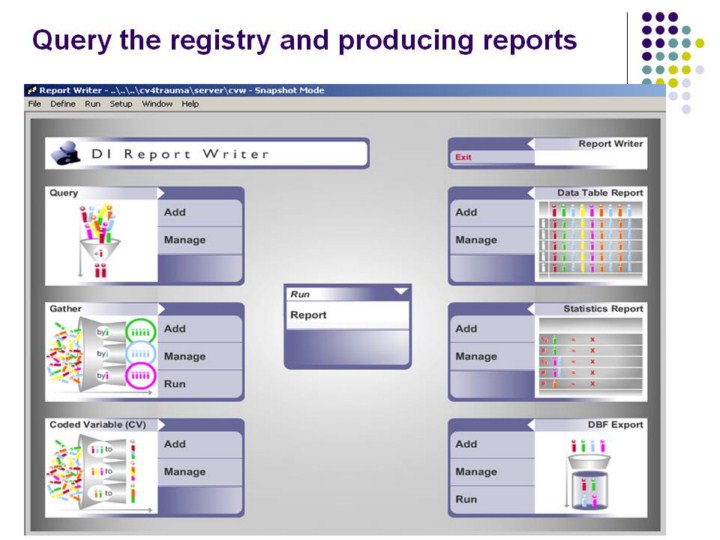This screenshot has width=720, height=540.
Task: Click the DI Report Writer logo icon
Action: pyautogui.click(x=68, y=154)
